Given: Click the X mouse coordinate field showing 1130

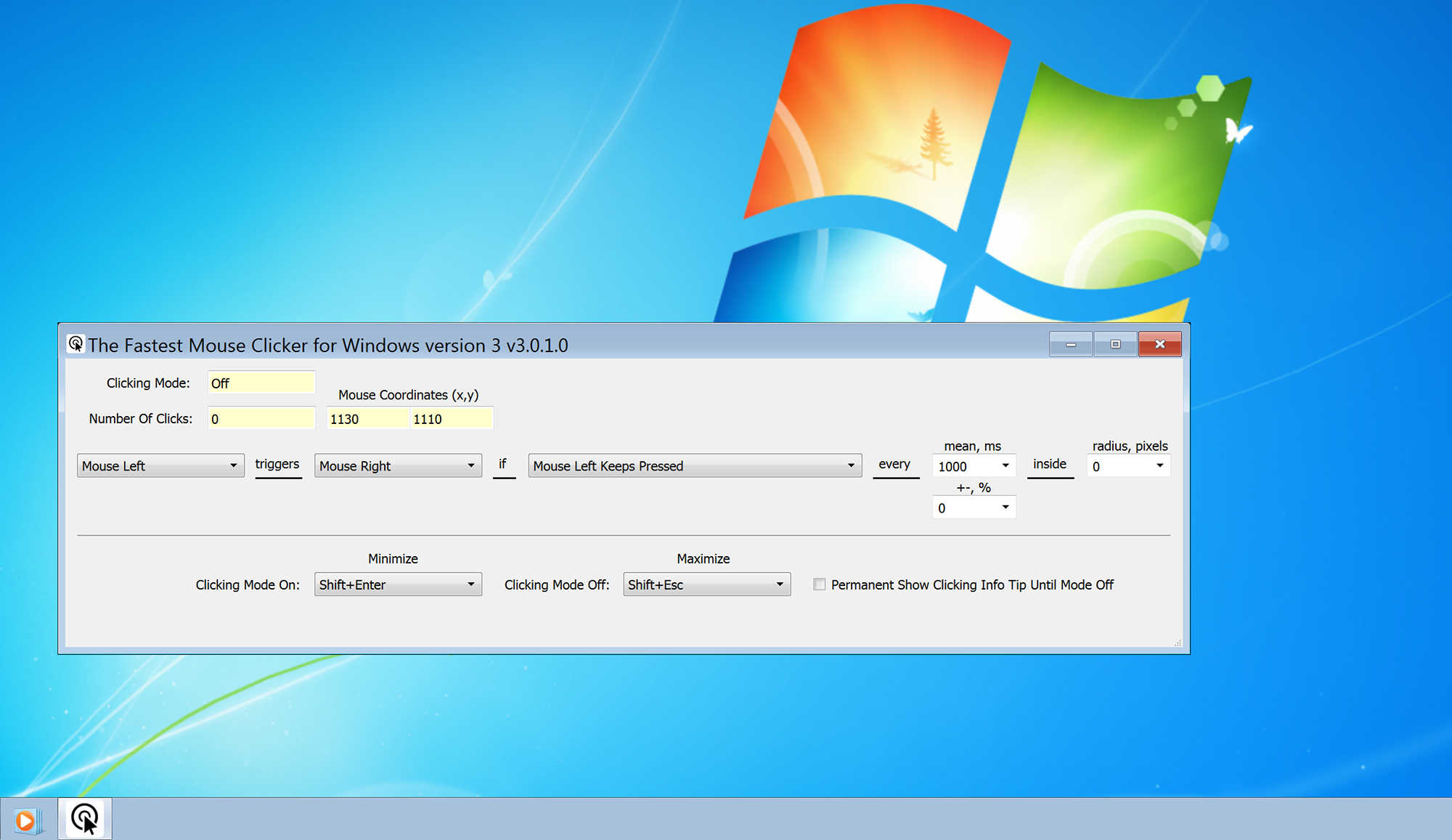Looking at the screenshot, I should [x=367, y=418].
